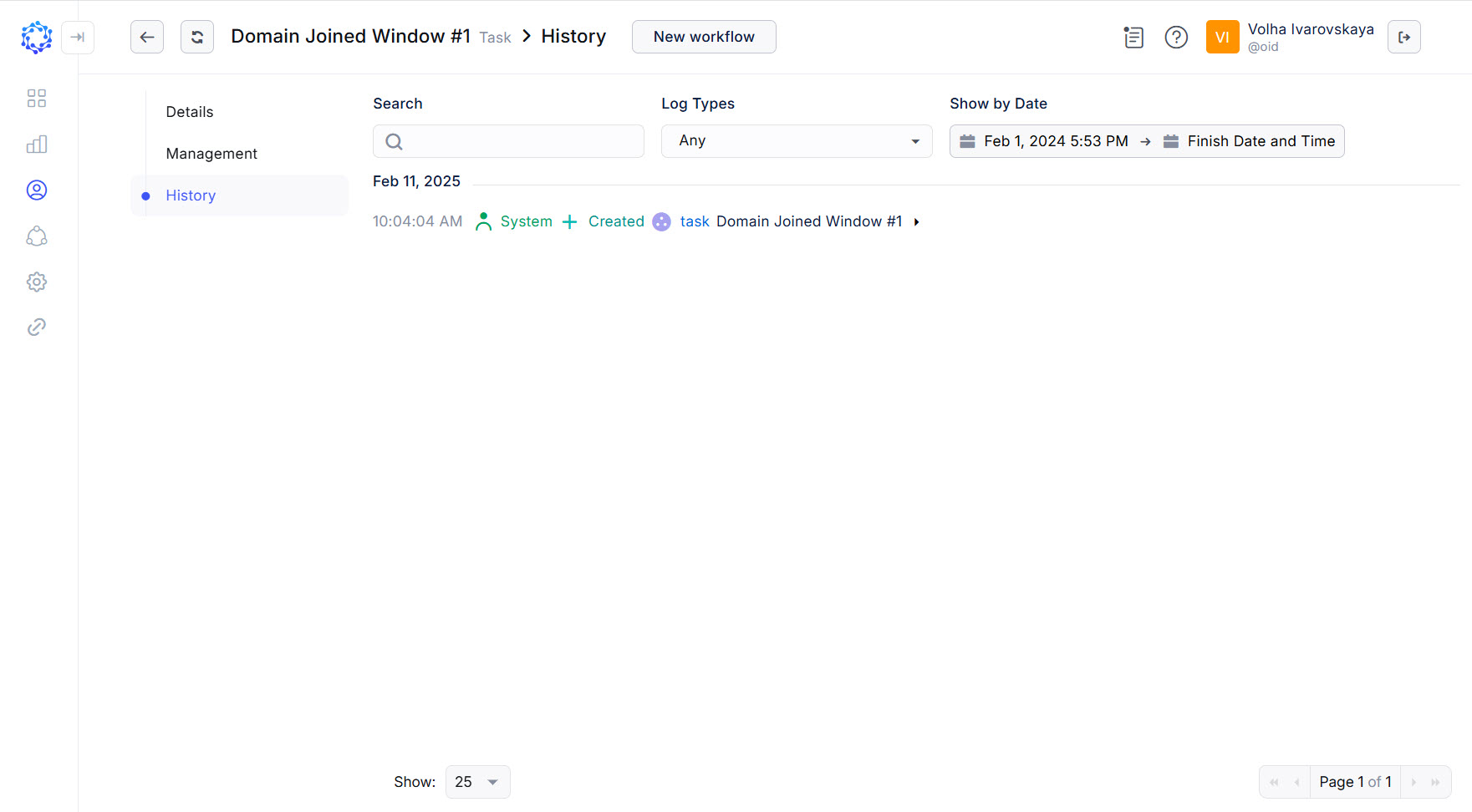Viewport: 1472px width, 812px height.
Task: Switch to the Management tab
Action: [x=211, y=154]
